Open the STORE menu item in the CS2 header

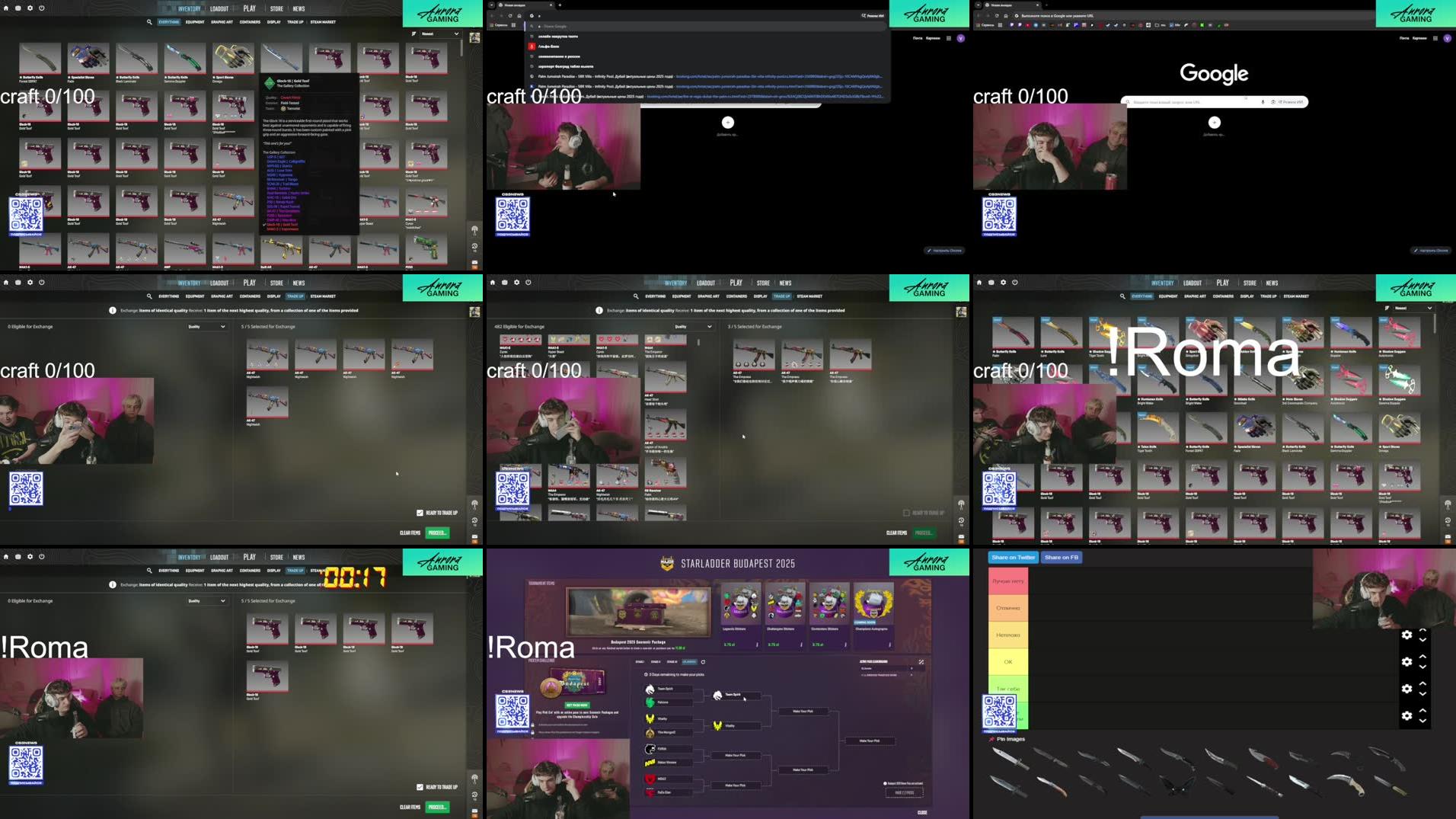coord(276,8)
